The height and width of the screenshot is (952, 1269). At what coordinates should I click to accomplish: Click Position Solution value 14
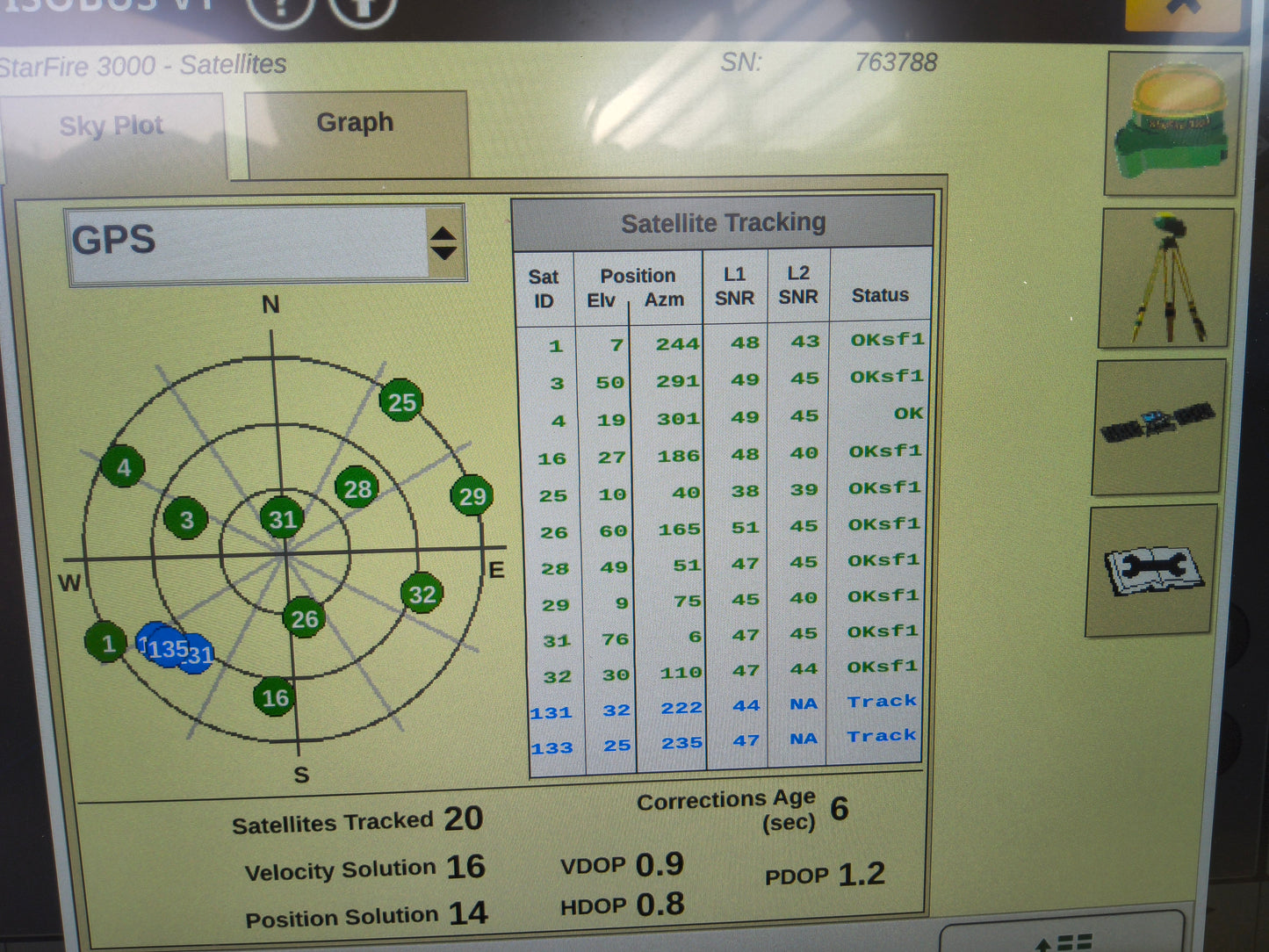tap(468, 913)
